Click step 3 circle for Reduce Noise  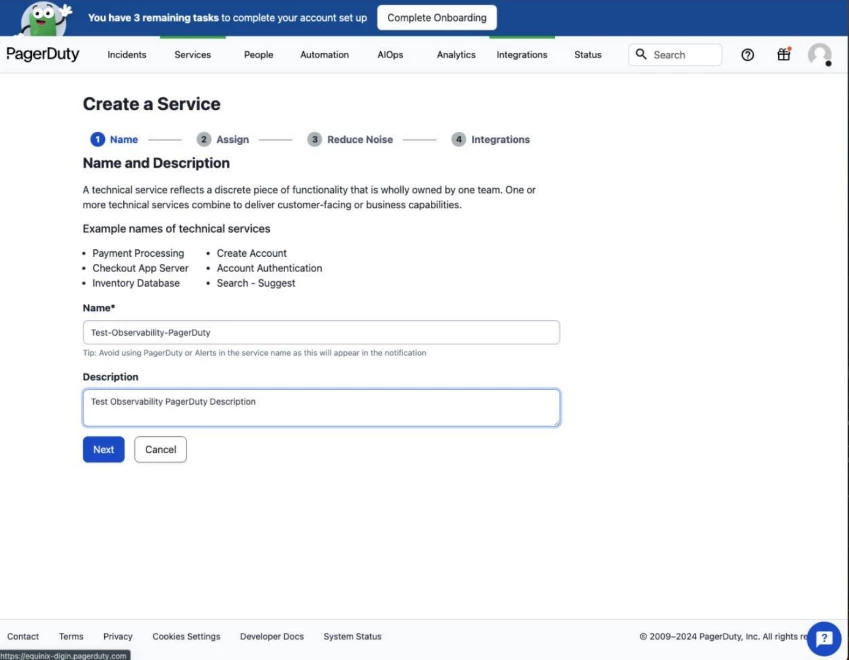[x=315, y=139]
